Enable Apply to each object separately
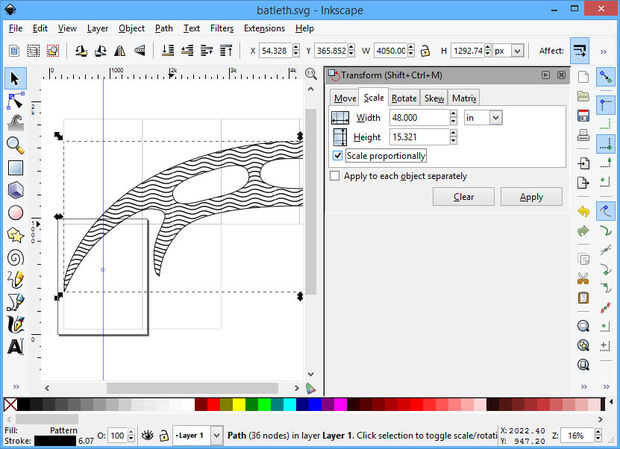 (x=335, y=176)
